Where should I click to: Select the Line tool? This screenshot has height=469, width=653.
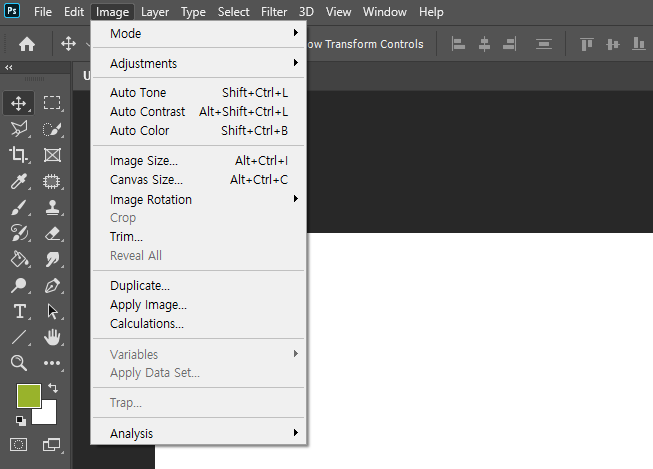coord(18,337)
